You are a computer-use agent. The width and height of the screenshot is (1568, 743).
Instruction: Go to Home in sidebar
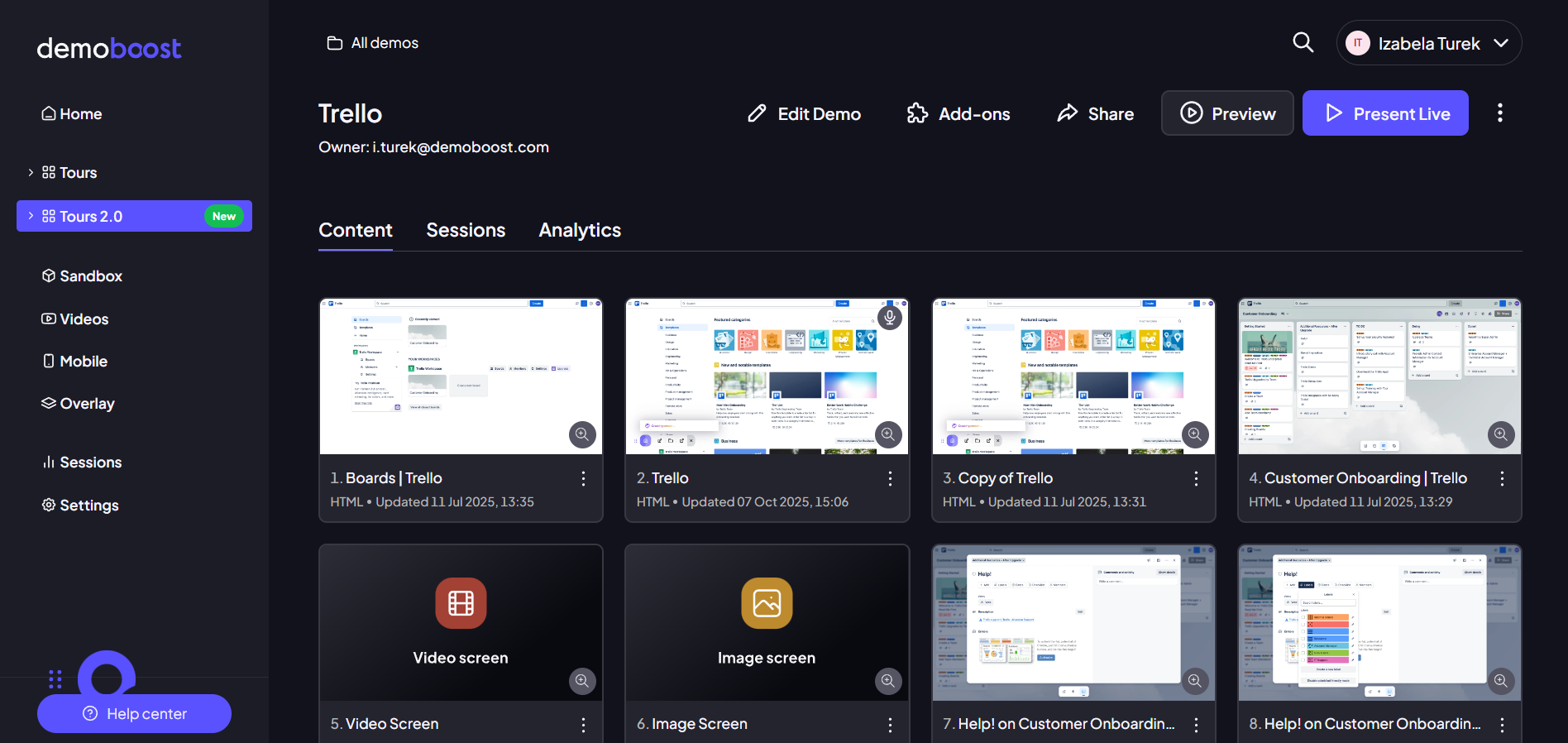point(72,114)
